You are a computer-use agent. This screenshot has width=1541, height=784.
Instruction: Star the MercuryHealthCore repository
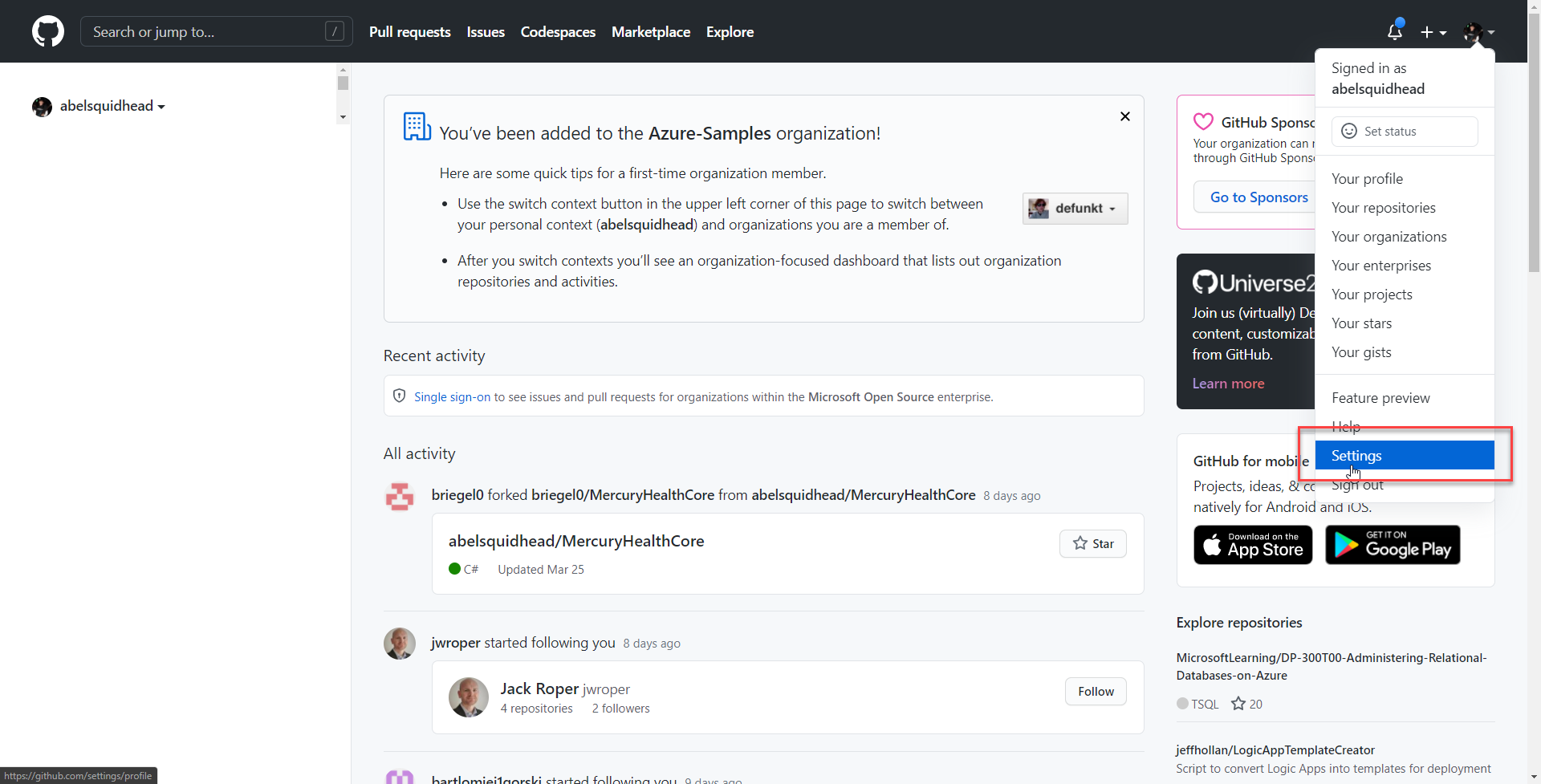click(x=1092, y=543)
